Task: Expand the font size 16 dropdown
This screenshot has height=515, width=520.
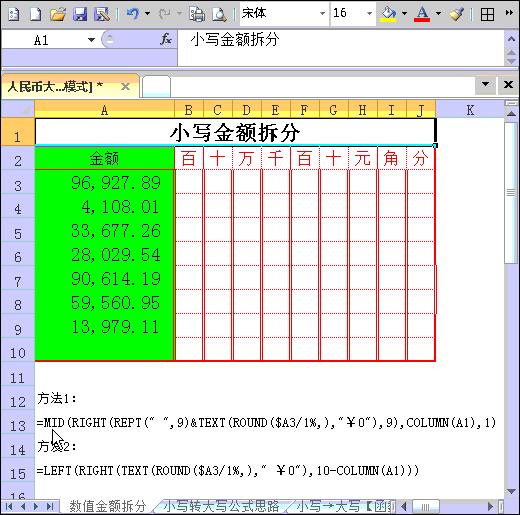Action: [369, 14]
